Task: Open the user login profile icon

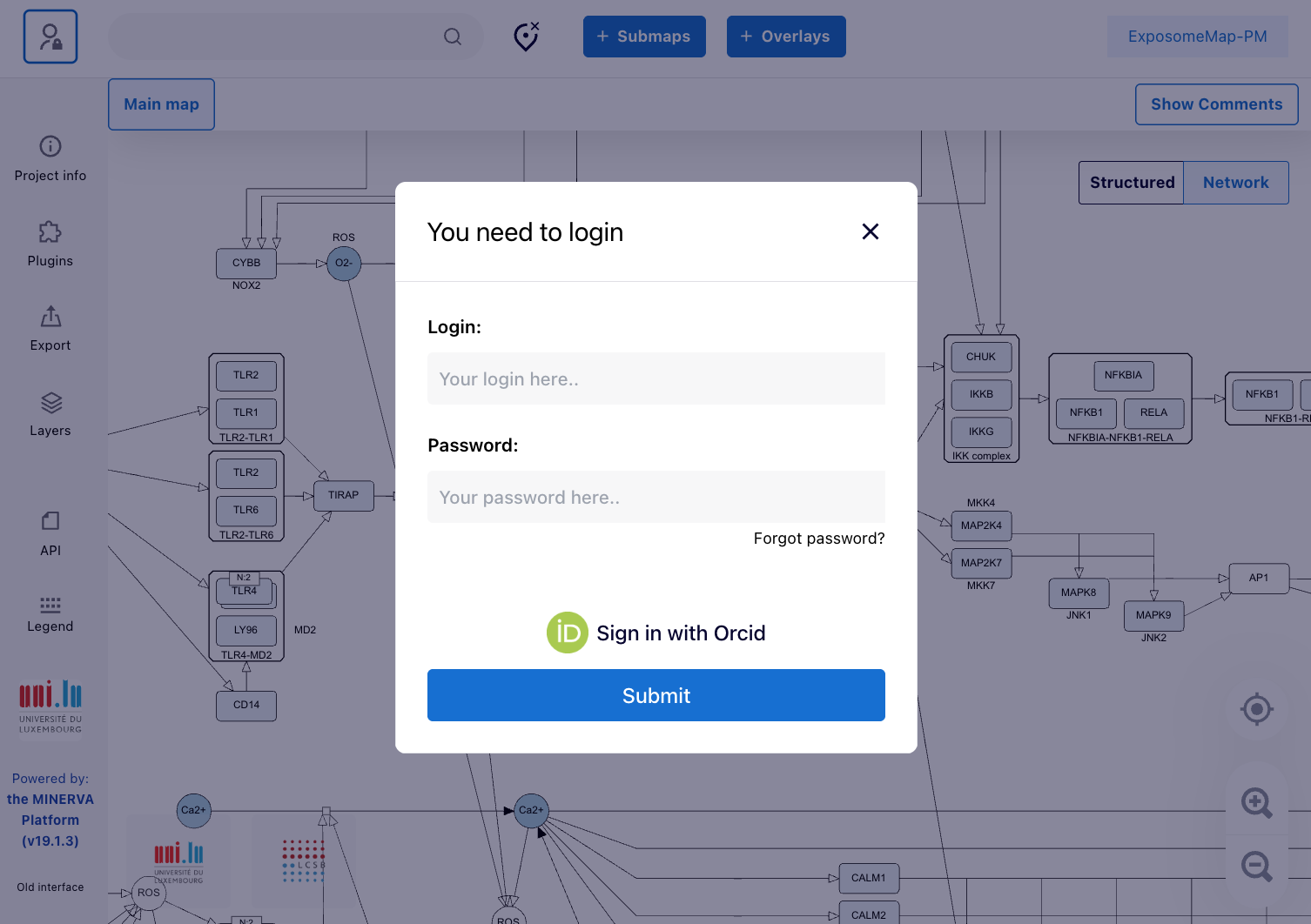Action: 50,37
